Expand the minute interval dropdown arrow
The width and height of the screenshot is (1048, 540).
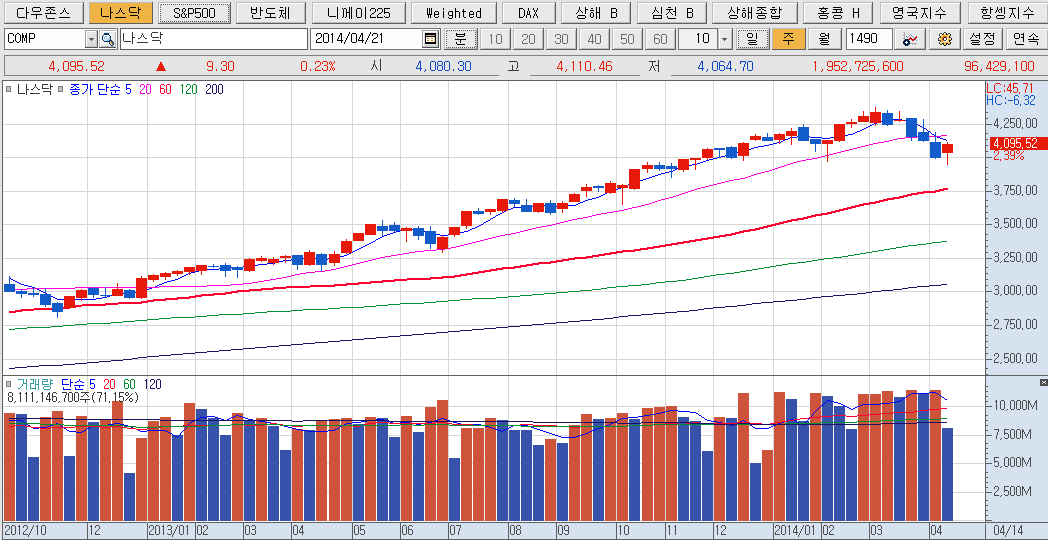pyautogui.click(x=725, y=39)
